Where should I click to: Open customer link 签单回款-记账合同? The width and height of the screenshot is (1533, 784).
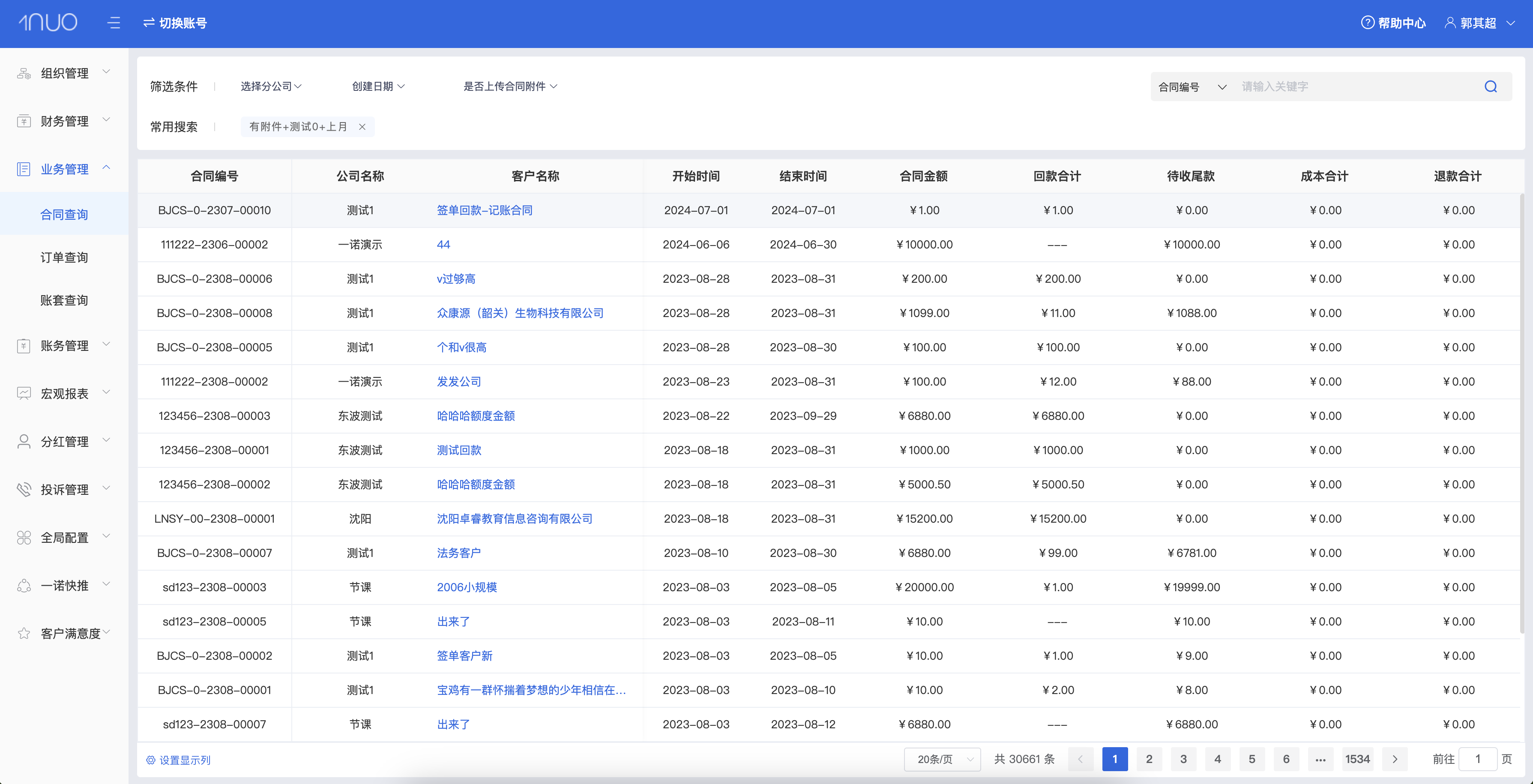[x=485, y=210]
